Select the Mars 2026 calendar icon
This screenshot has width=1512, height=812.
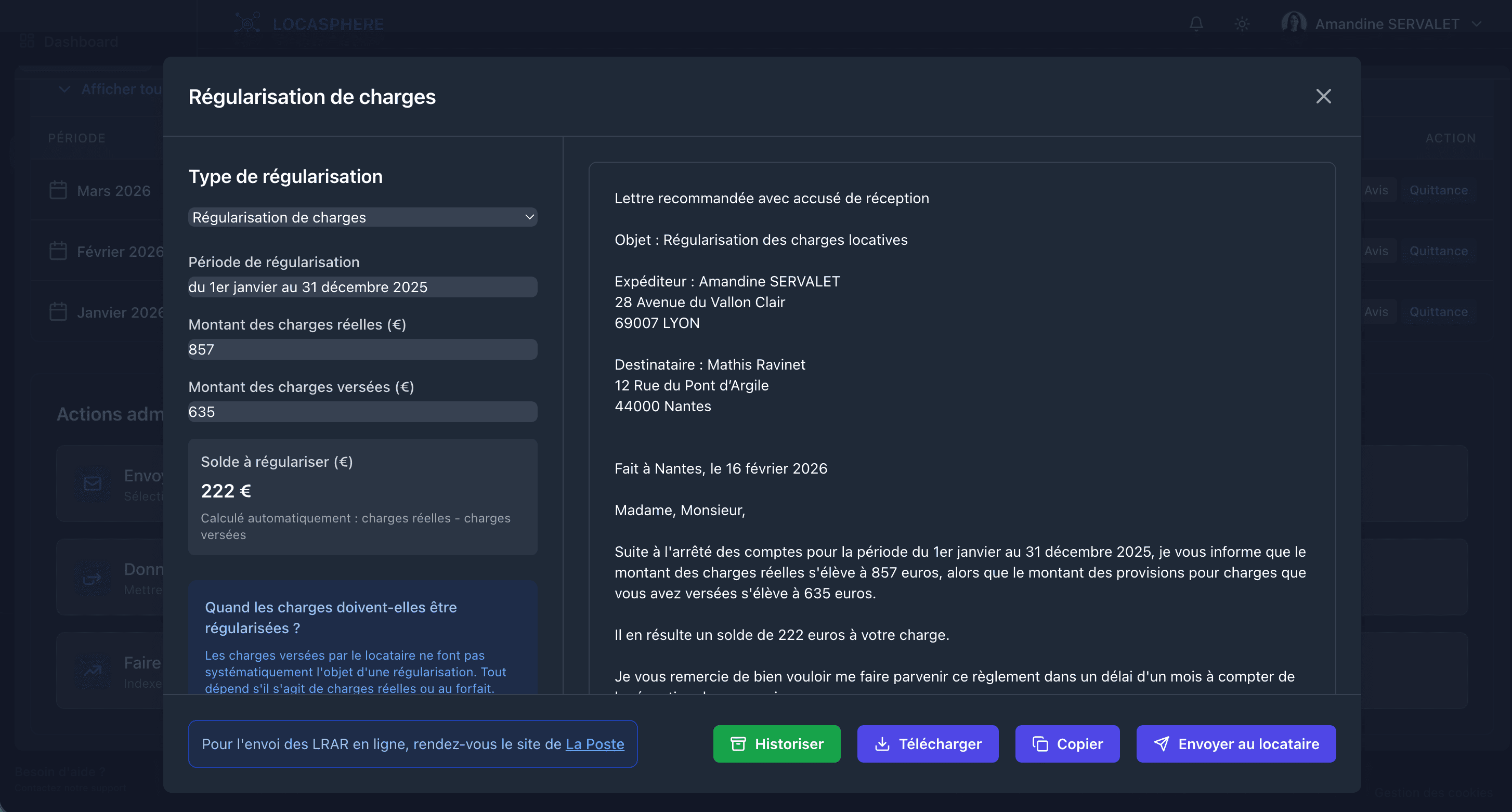(58, 190)
